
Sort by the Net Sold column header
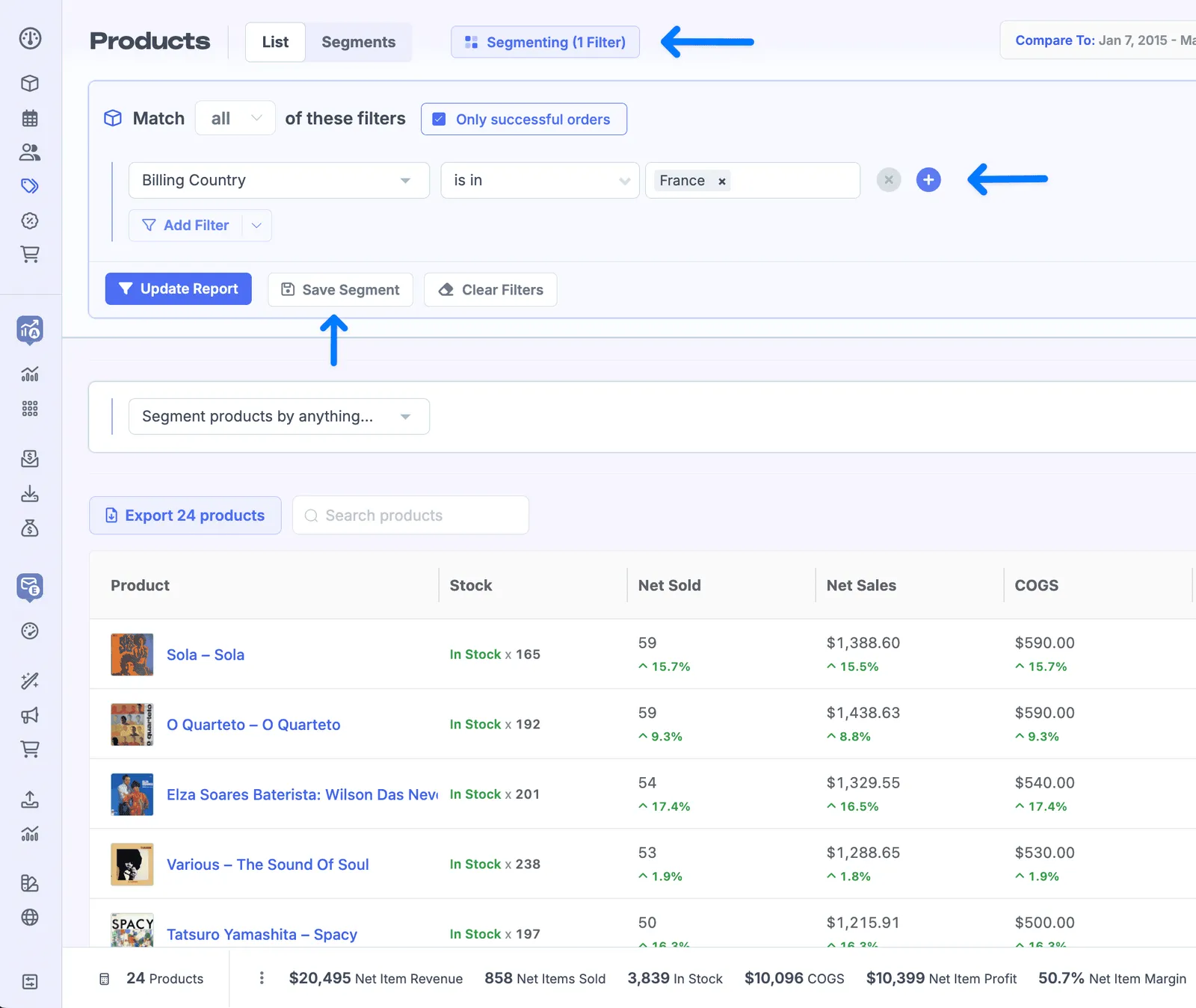point(670,585)
